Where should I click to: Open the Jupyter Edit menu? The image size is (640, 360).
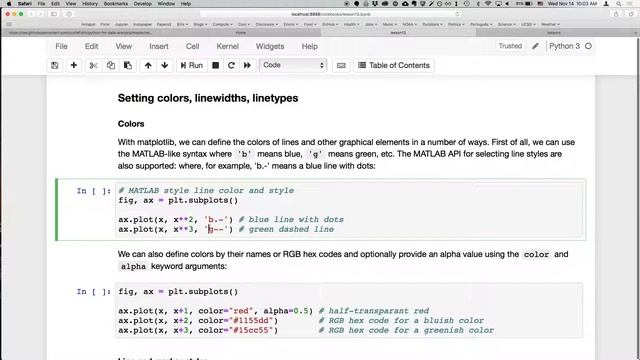pos(91,47)
